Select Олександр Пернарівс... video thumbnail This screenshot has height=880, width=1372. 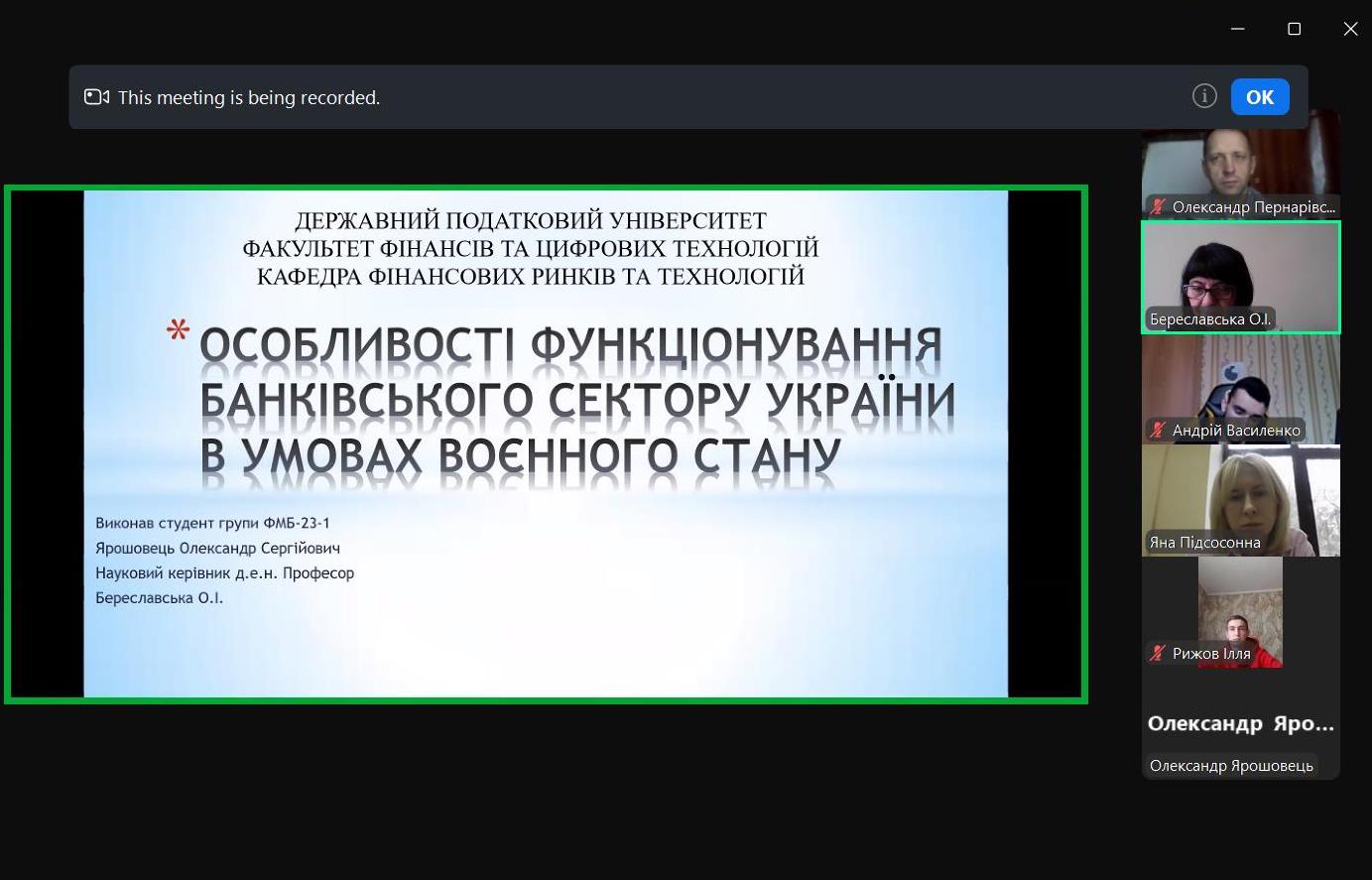(1241, 164)
